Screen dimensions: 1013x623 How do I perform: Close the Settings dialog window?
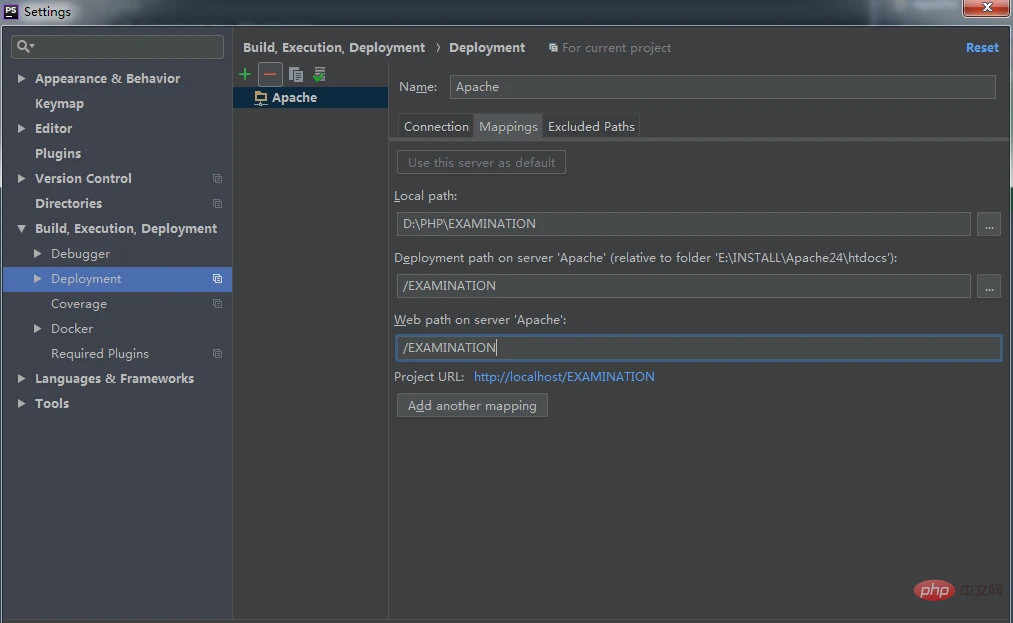[987, 8]
